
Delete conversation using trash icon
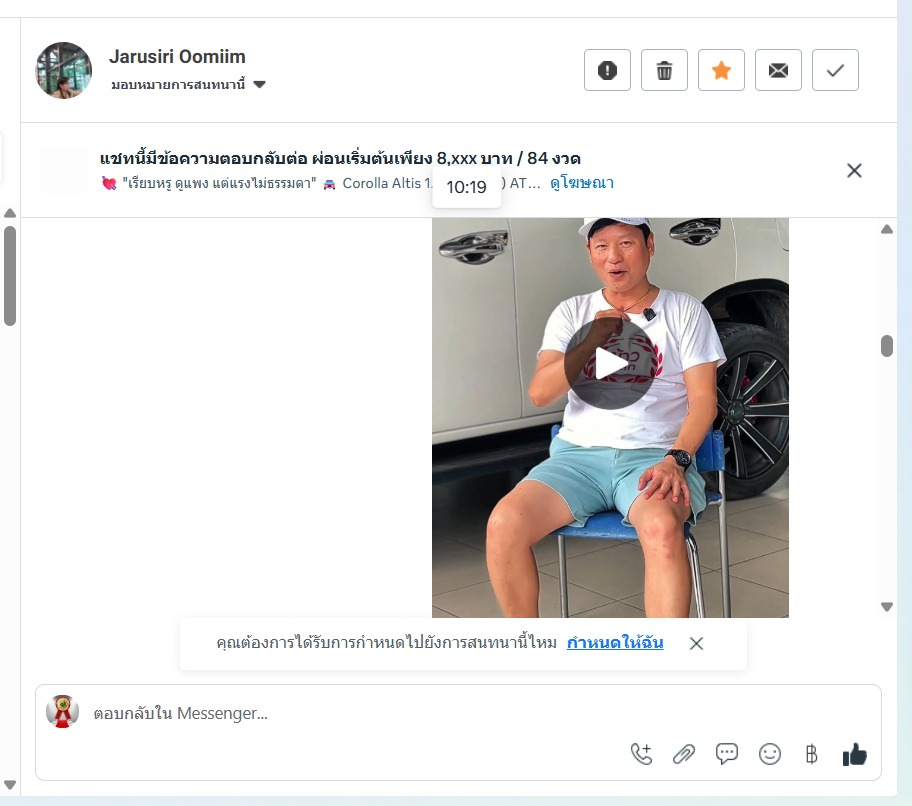click(x=664, y=70)
